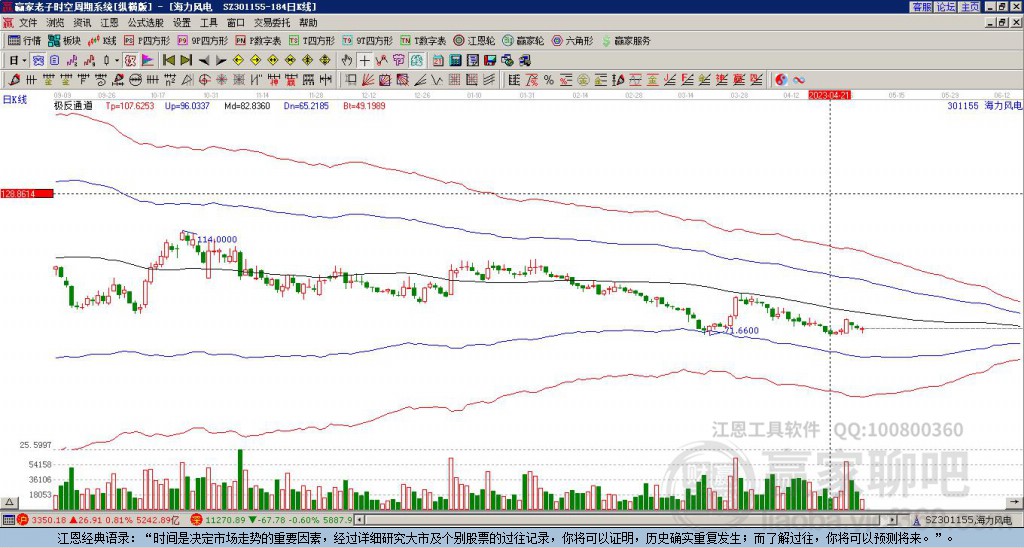Open the T四方形 tool
The height and width of the screenshot is (548, 1024).
pyautogui.click(x=312, y=40)
